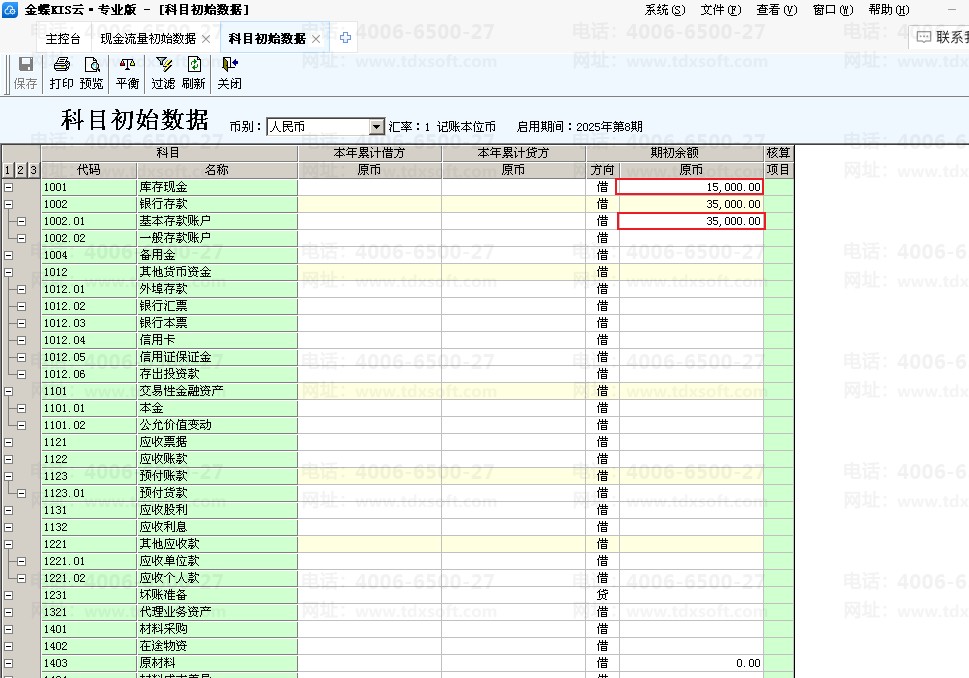Image resolution: width=969 pixels, height=678 pixels.
Task: Show level 3 subject outline
Action: tap(33, 170)
